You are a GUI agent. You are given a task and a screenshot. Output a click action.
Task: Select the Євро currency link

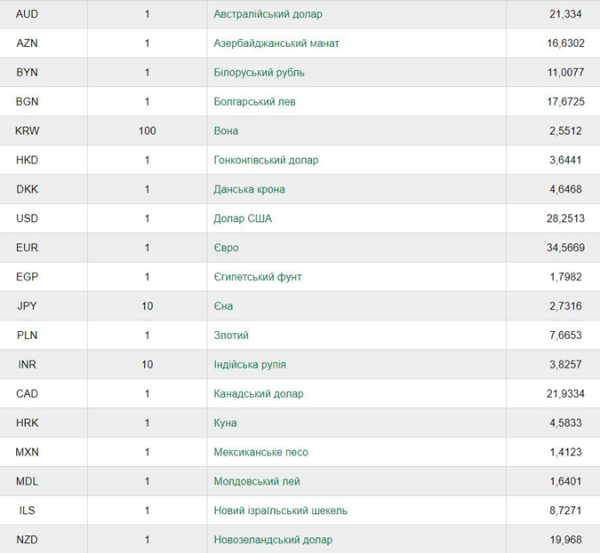point(226,248)
